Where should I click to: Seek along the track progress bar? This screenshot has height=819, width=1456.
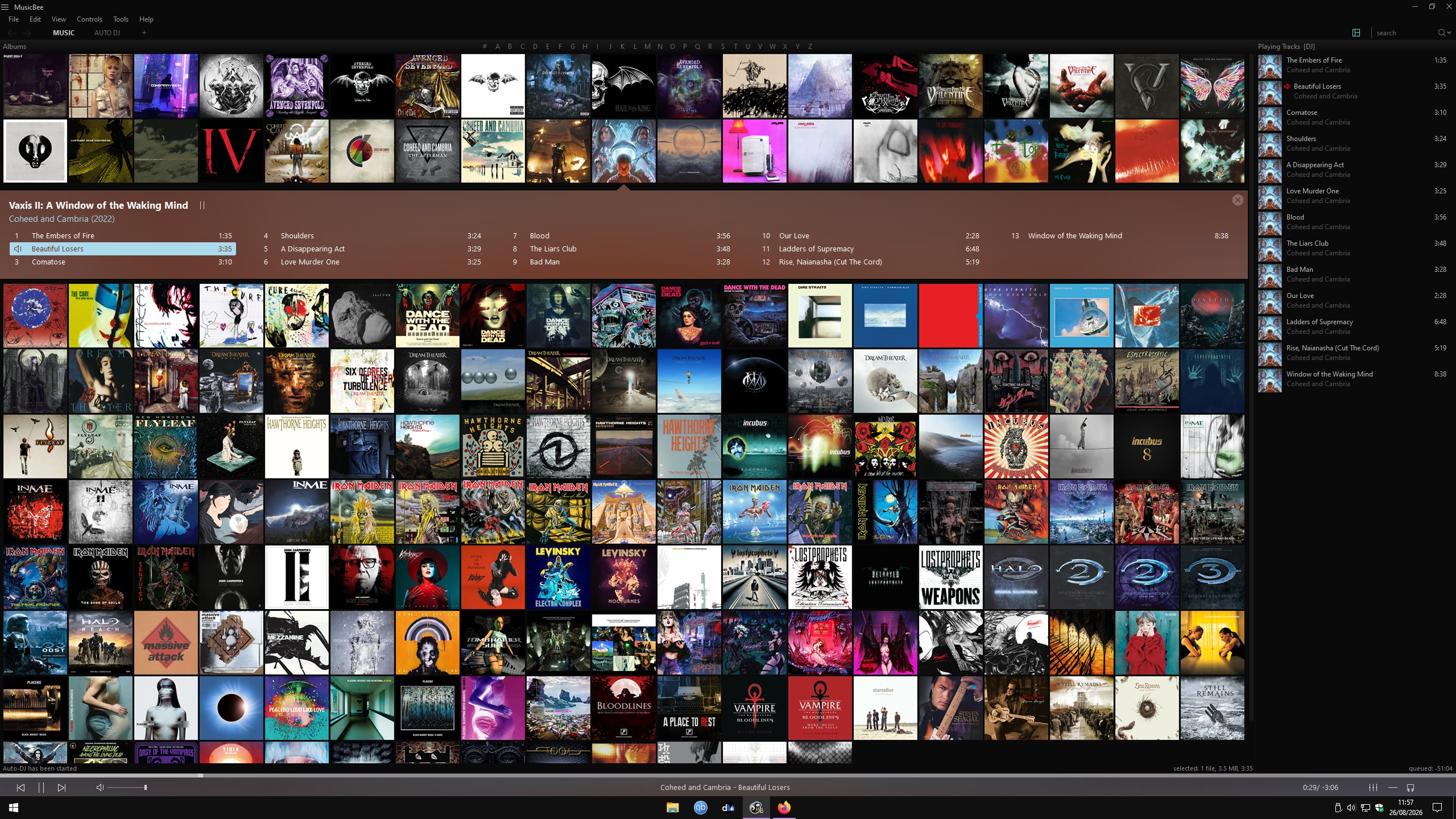coord(728,775)
